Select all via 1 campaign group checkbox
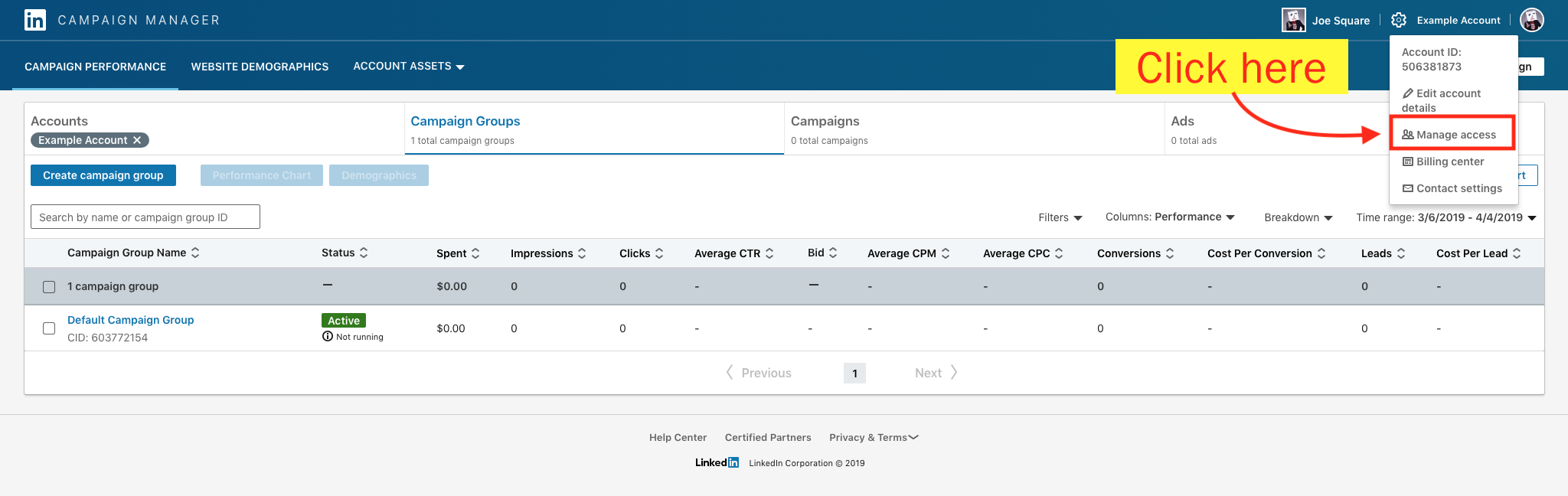 pos(49,287)
